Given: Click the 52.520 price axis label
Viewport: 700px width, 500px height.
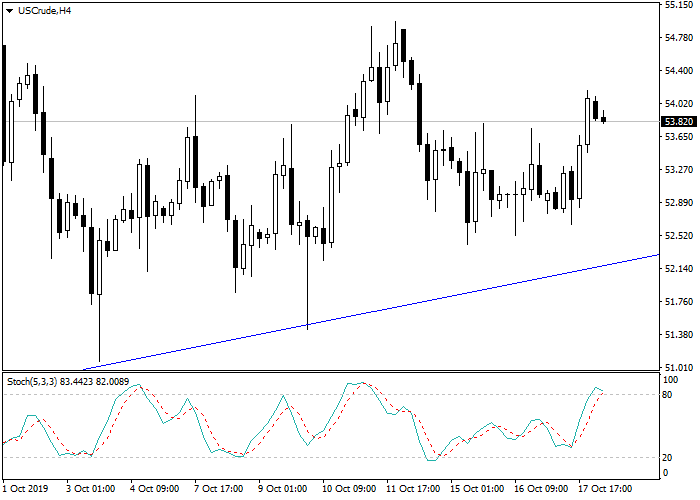Looking at the screenshot, I should pyautogui.click(x=679, y=236).
